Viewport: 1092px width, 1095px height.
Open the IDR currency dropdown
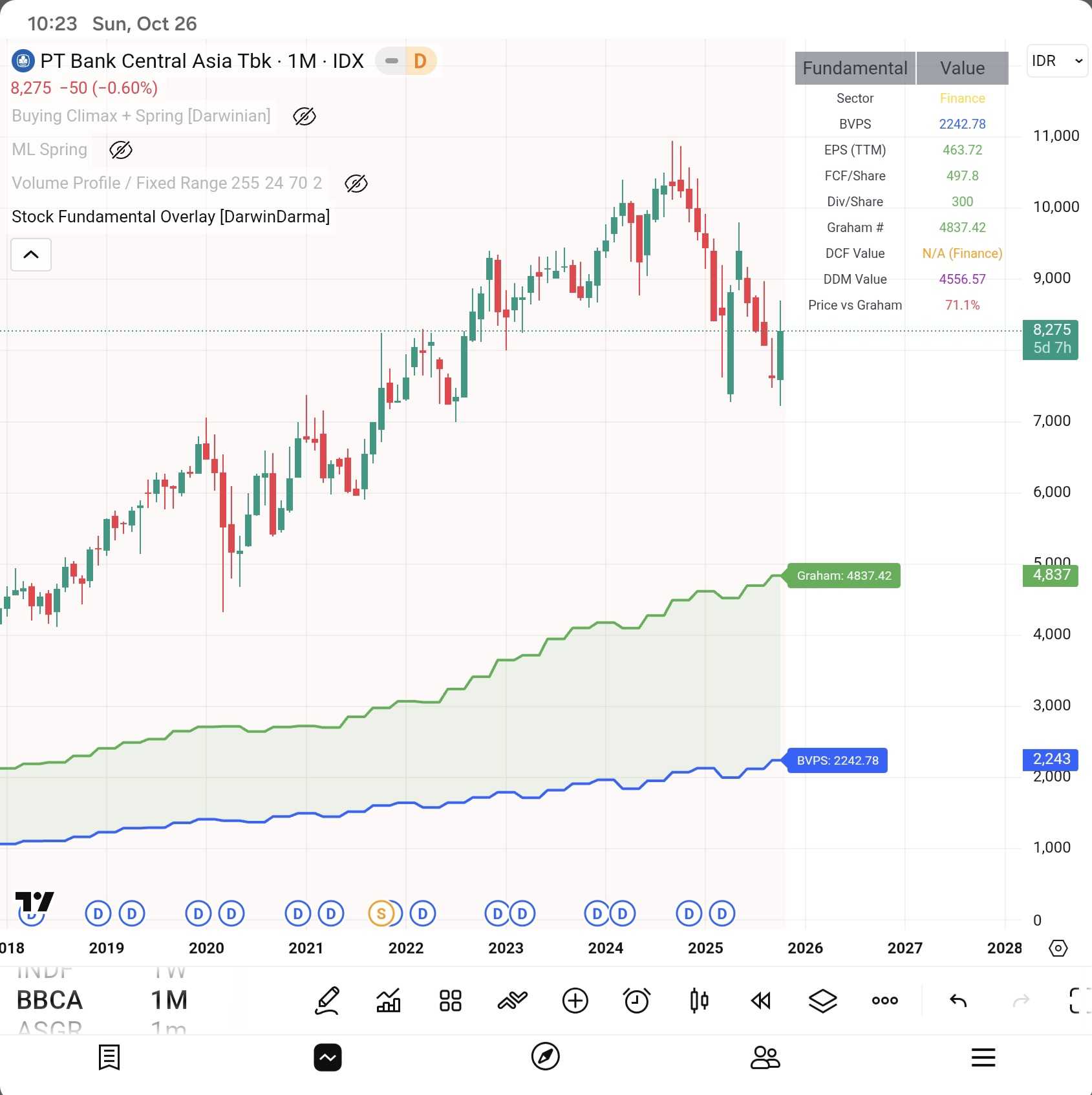(1056, 61)
